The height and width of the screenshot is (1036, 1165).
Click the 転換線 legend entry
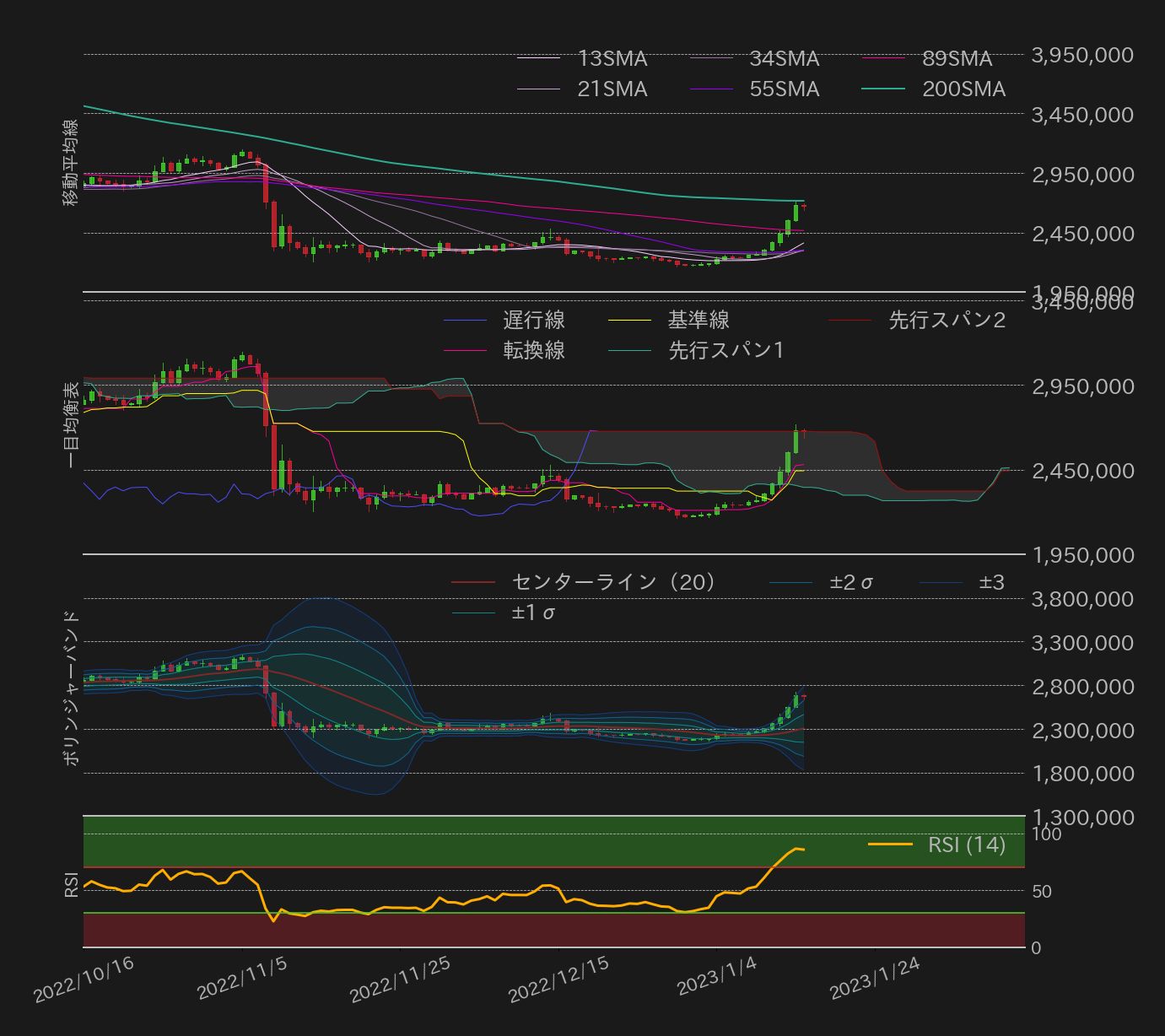pos(533,351)
